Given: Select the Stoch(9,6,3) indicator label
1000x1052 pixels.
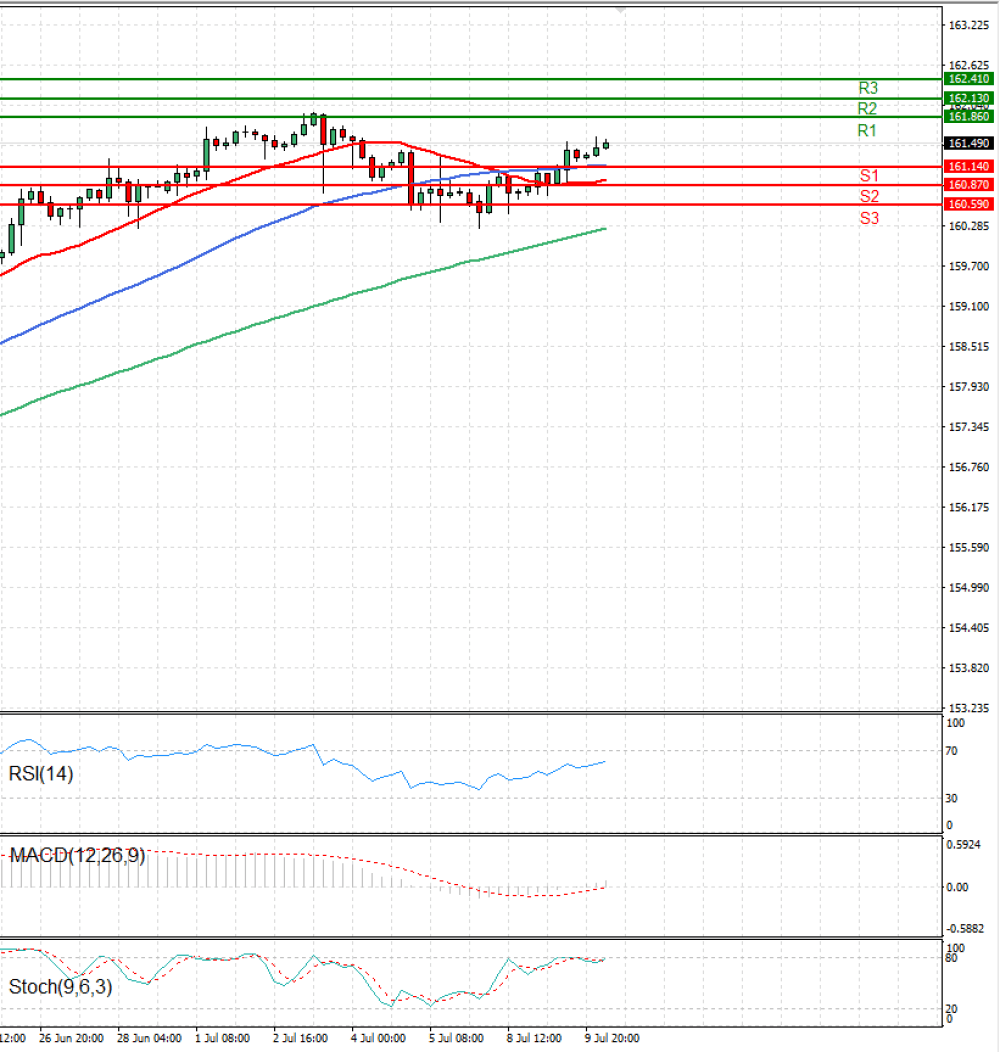Looking at the screenshot, I should [x=60, y=987].
